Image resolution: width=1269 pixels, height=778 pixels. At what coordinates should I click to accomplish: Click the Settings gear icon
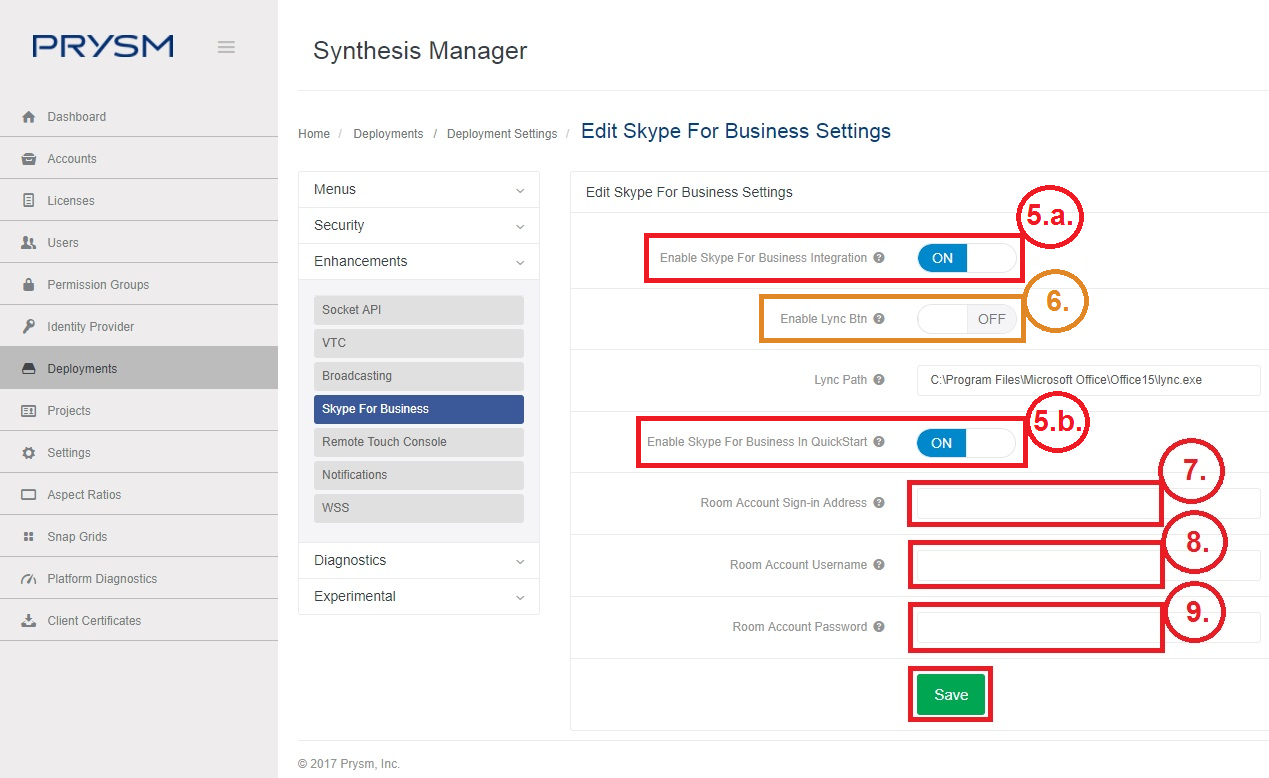pyautogui.click(x=28, y=453)
